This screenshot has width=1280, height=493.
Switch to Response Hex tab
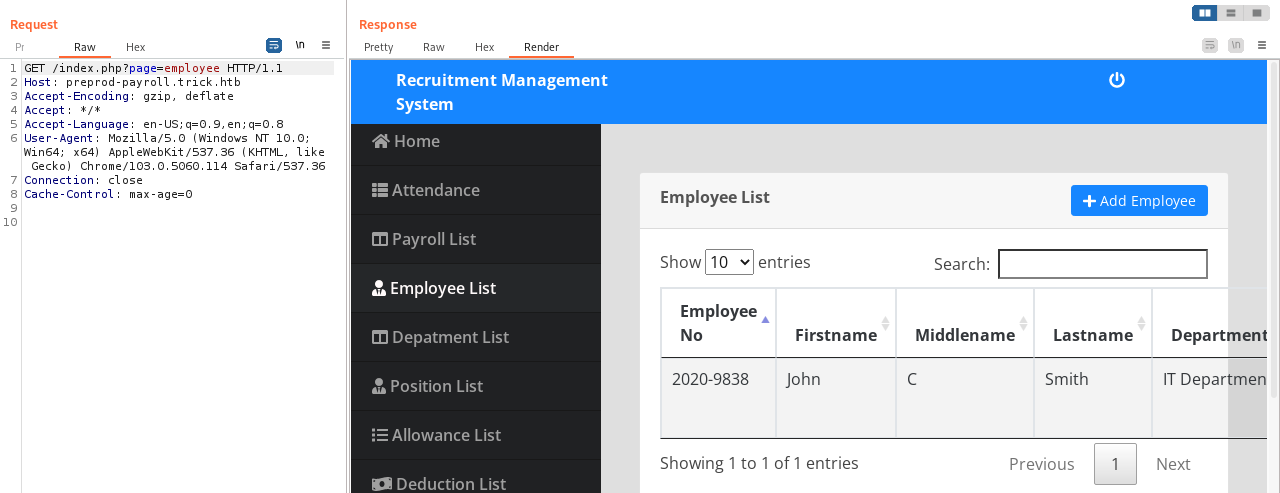484,47
